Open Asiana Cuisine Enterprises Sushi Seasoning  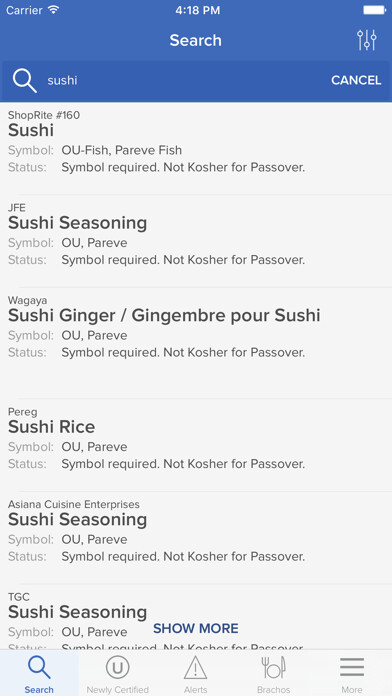(x=196, y=538)
